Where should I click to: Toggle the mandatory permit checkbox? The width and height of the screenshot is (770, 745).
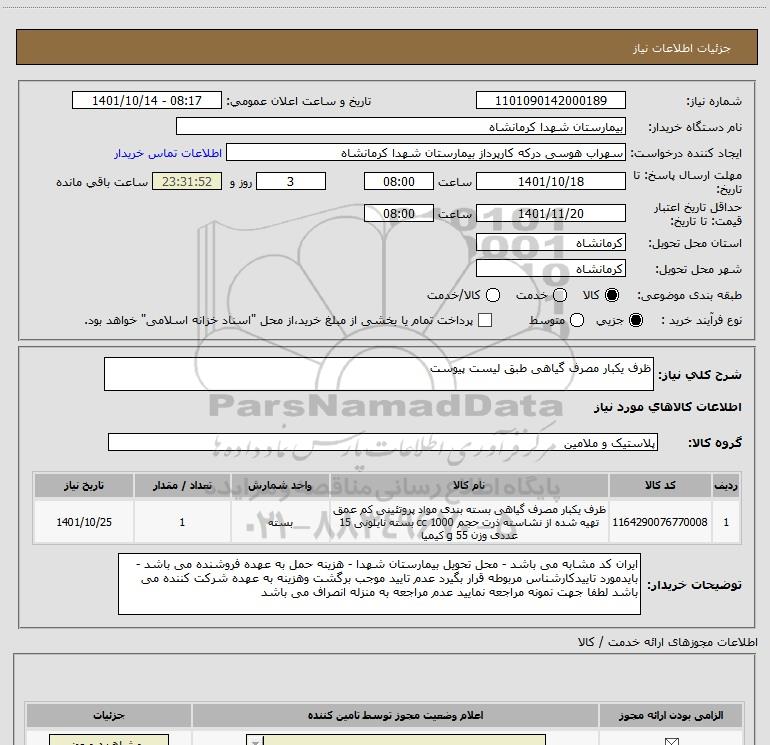coord(671,741)
